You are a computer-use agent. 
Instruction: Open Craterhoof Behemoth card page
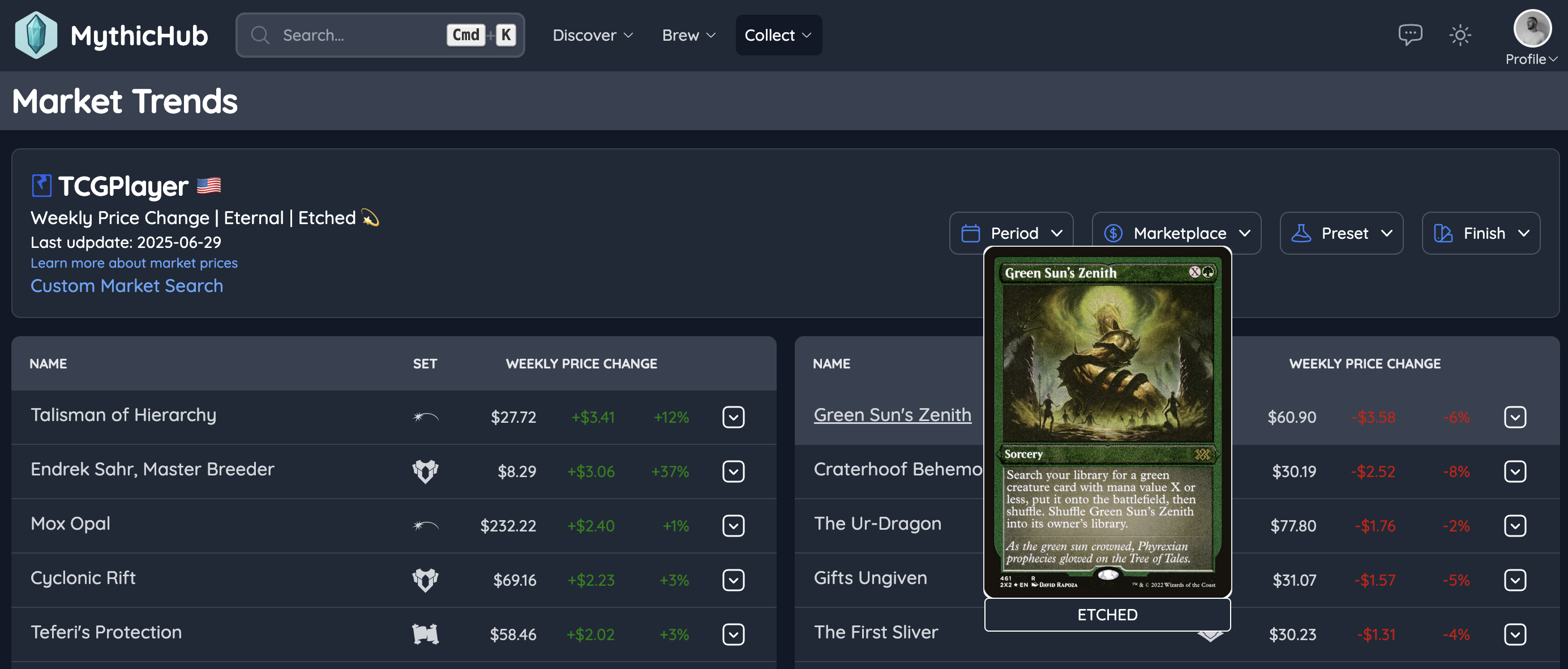tap(898, 469)
